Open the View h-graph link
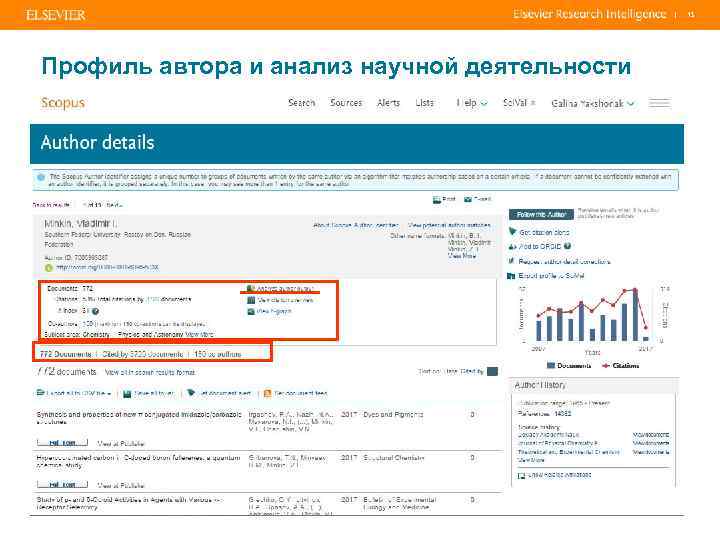Image resolution: width=720 pixels, height=540 pixels. tap(274, 311)
